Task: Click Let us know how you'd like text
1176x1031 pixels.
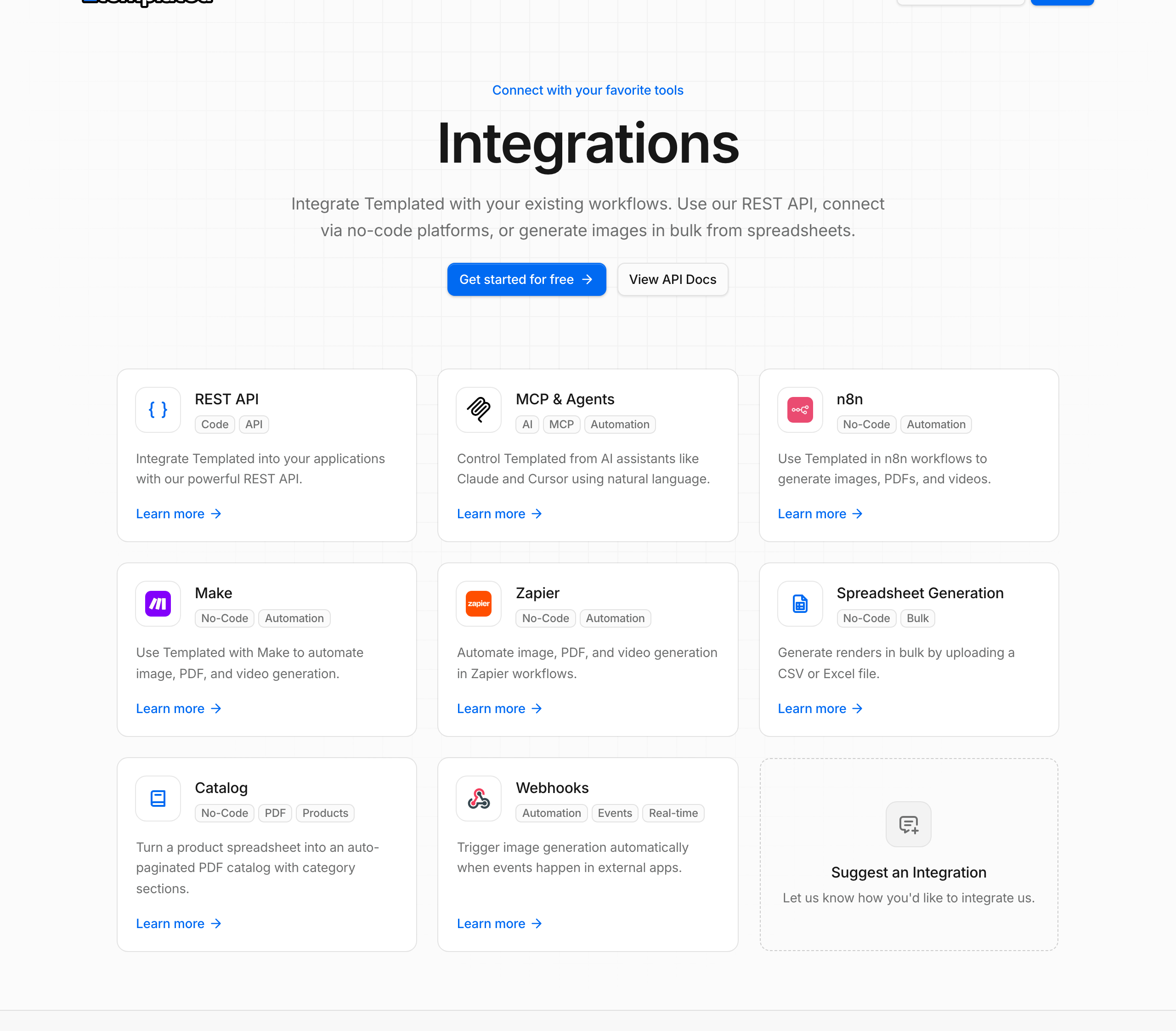Action: click(x=909, y=898)
